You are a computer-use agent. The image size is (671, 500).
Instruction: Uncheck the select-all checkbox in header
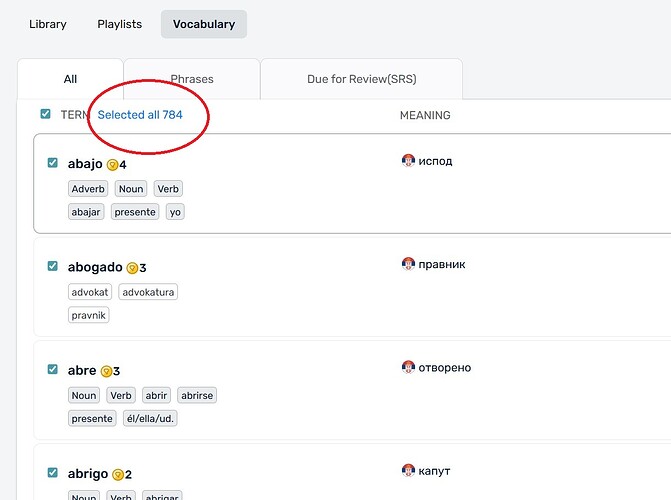45,114
